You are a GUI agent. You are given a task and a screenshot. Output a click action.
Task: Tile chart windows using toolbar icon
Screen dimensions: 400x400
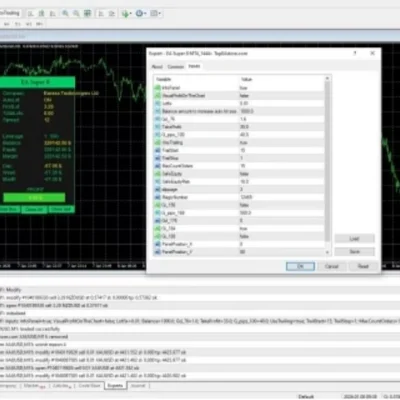(87, 14)
